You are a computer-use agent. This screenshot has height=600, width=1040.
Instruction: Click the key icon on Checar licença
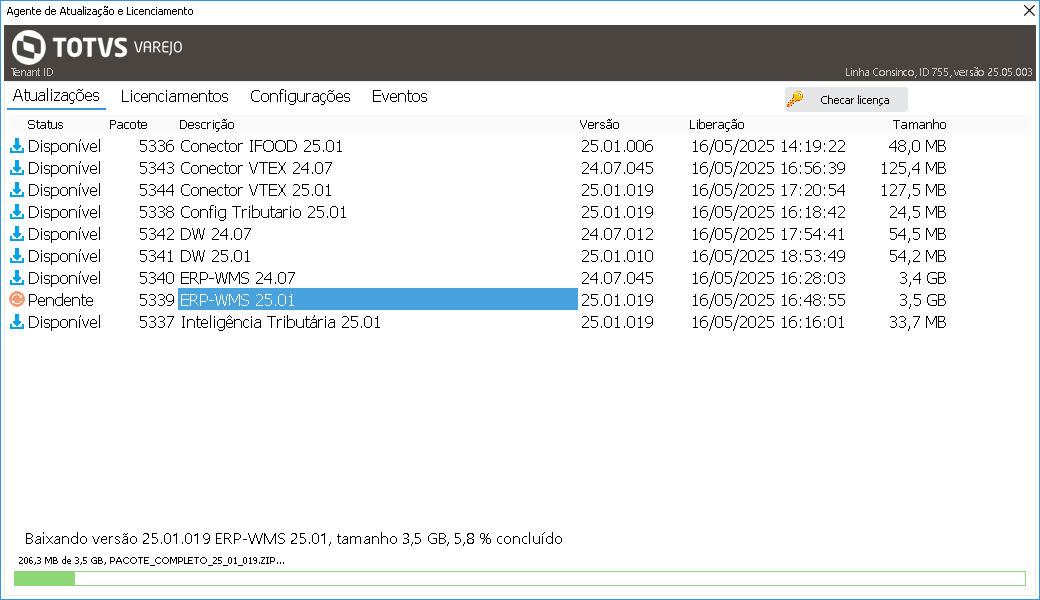point(795,99)
